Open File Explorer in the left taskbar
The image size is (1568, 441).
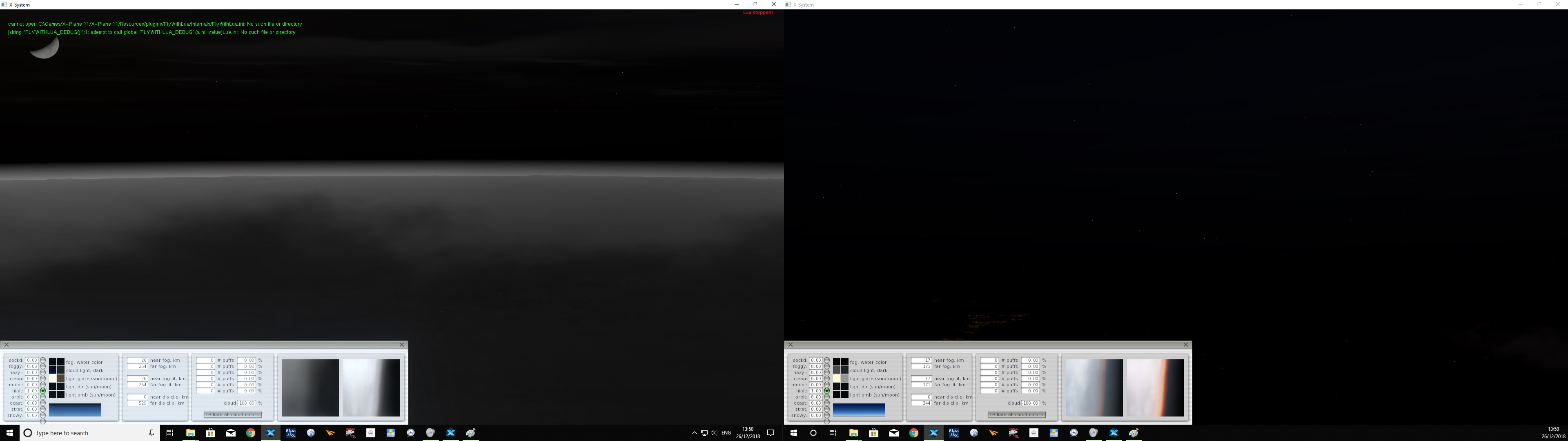point(191,433)
